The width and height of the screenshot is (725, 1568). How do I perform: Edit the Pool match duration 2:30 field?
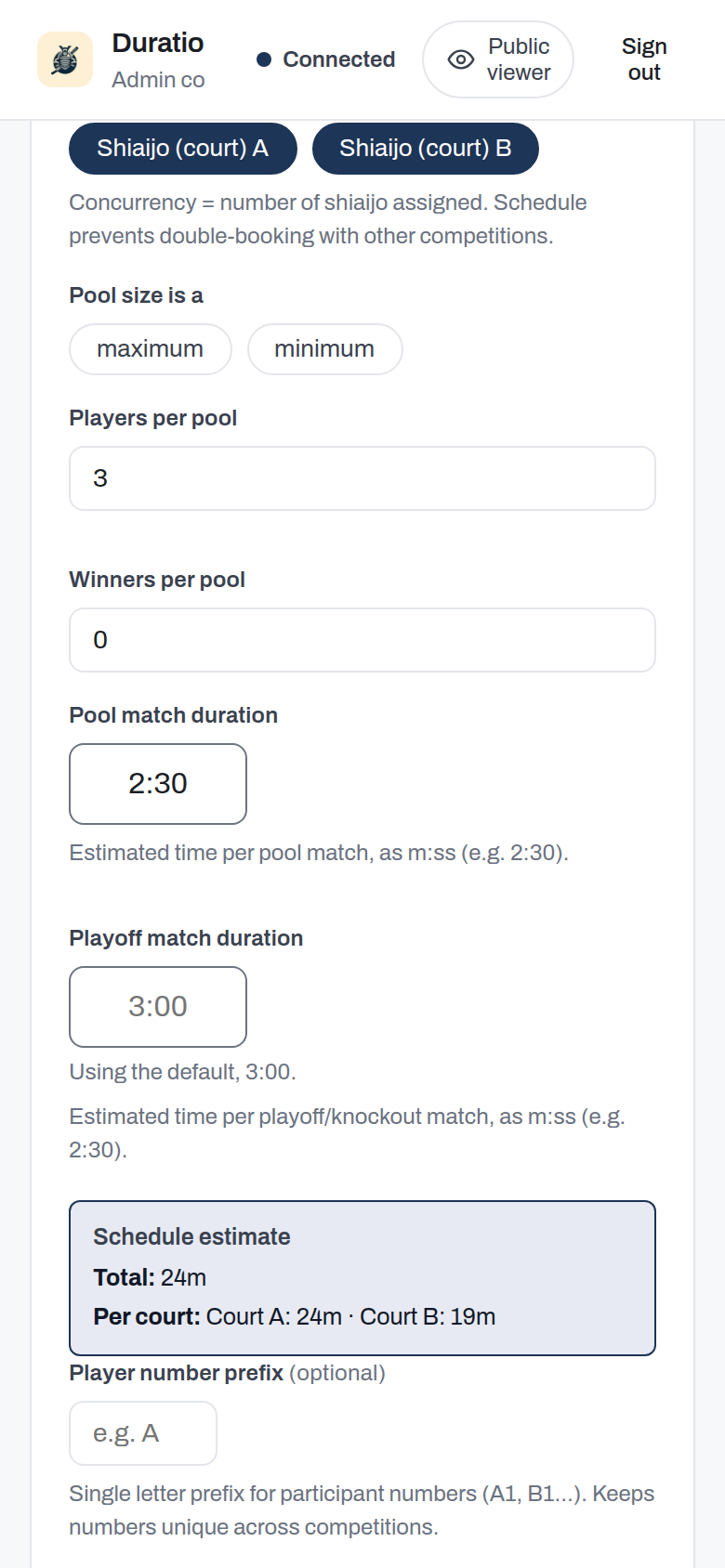pyautogui.click(x=158, y=784)
